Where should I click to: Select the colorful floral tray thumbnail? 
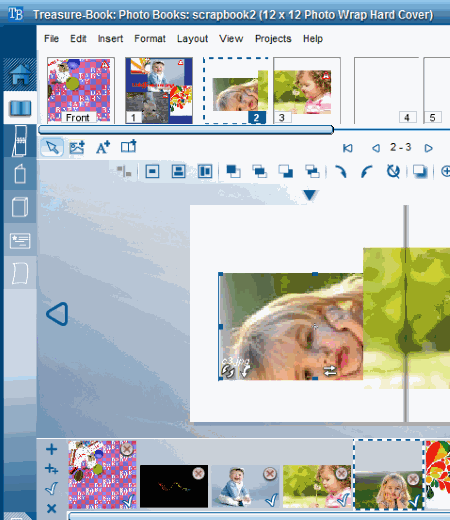coord(438,474)
